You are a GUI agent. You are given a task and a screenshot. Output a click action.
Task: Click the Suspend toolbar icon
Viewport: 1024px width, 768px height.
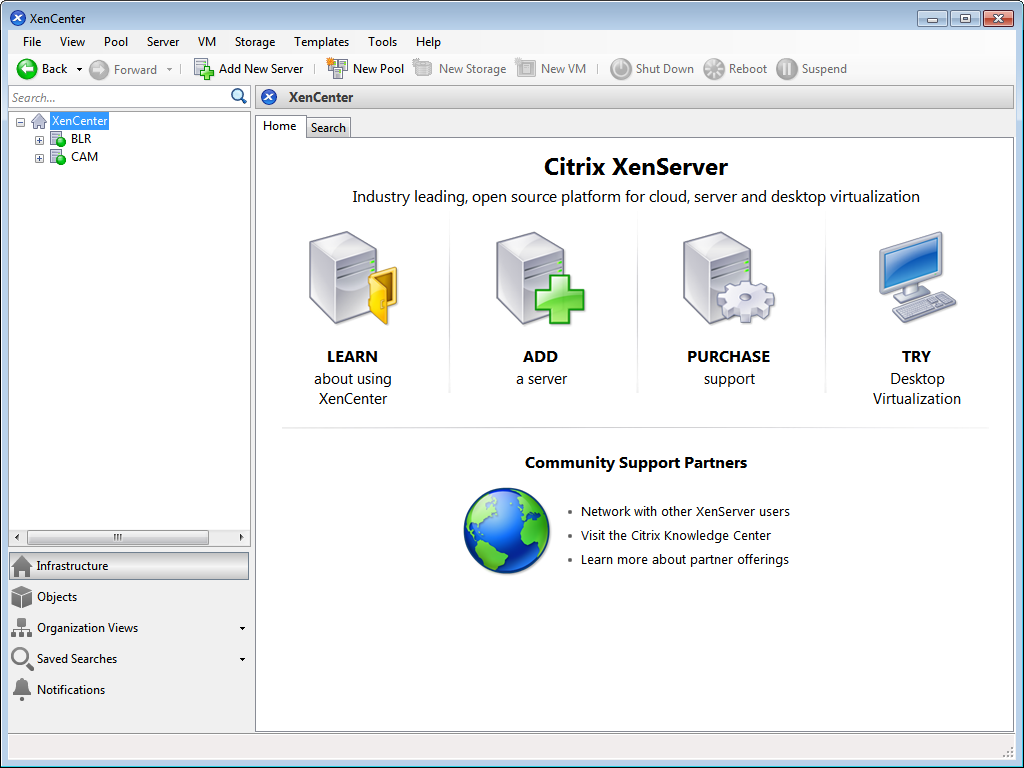(787, 68)
